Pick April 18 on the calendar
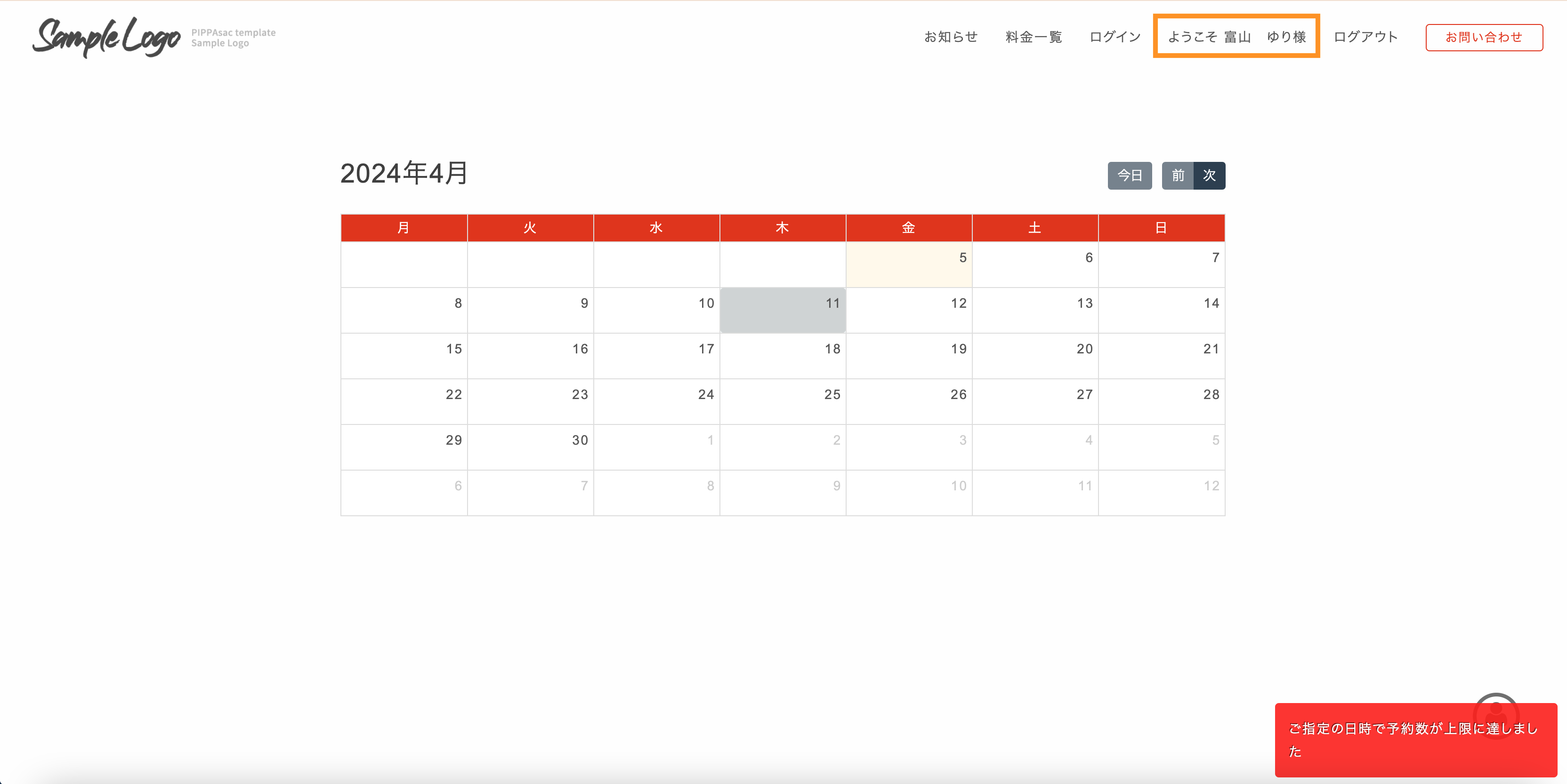Image resolution: width=1567 pixels, height=784 pixels. 782,356
